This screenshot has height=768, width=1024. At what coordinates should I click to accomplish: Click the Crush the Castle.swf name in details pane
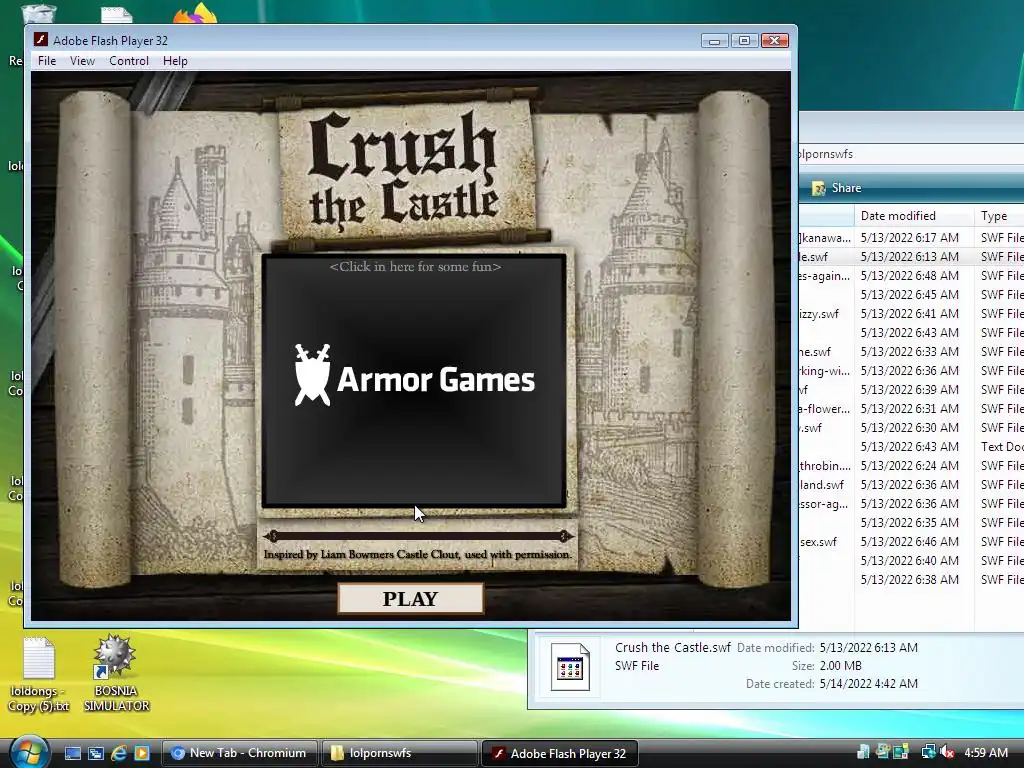click(673, 647)
